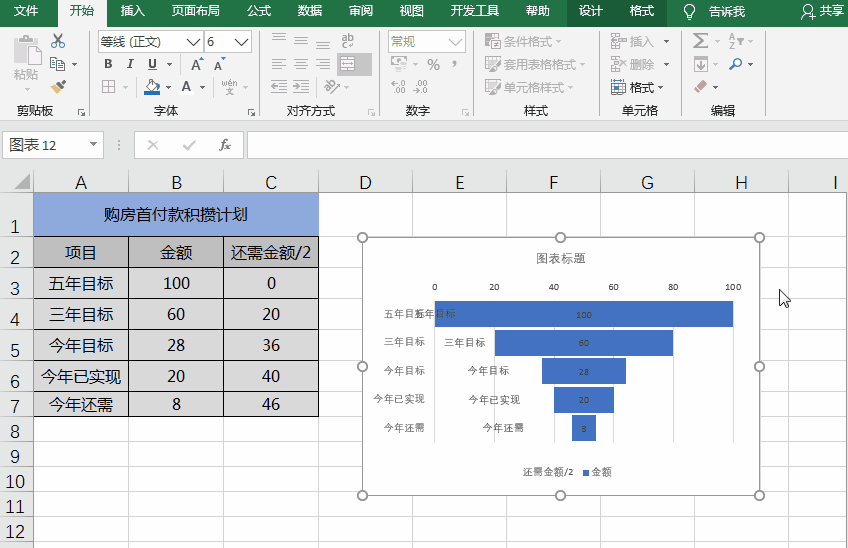Open Sort and Filter icon
The width and height of the screenshot is (848, 548).
(736, 41)
